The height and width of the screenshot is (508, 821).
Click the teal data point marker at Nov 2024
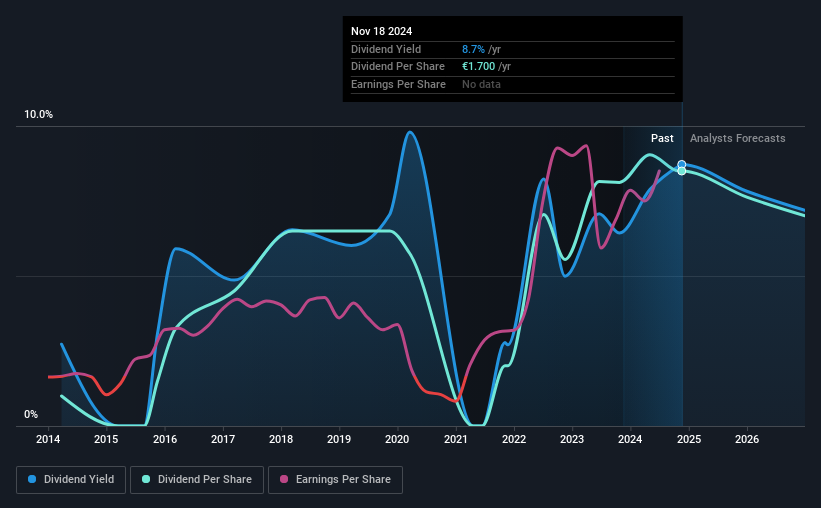pyautogui.click(x=682, y=171)
